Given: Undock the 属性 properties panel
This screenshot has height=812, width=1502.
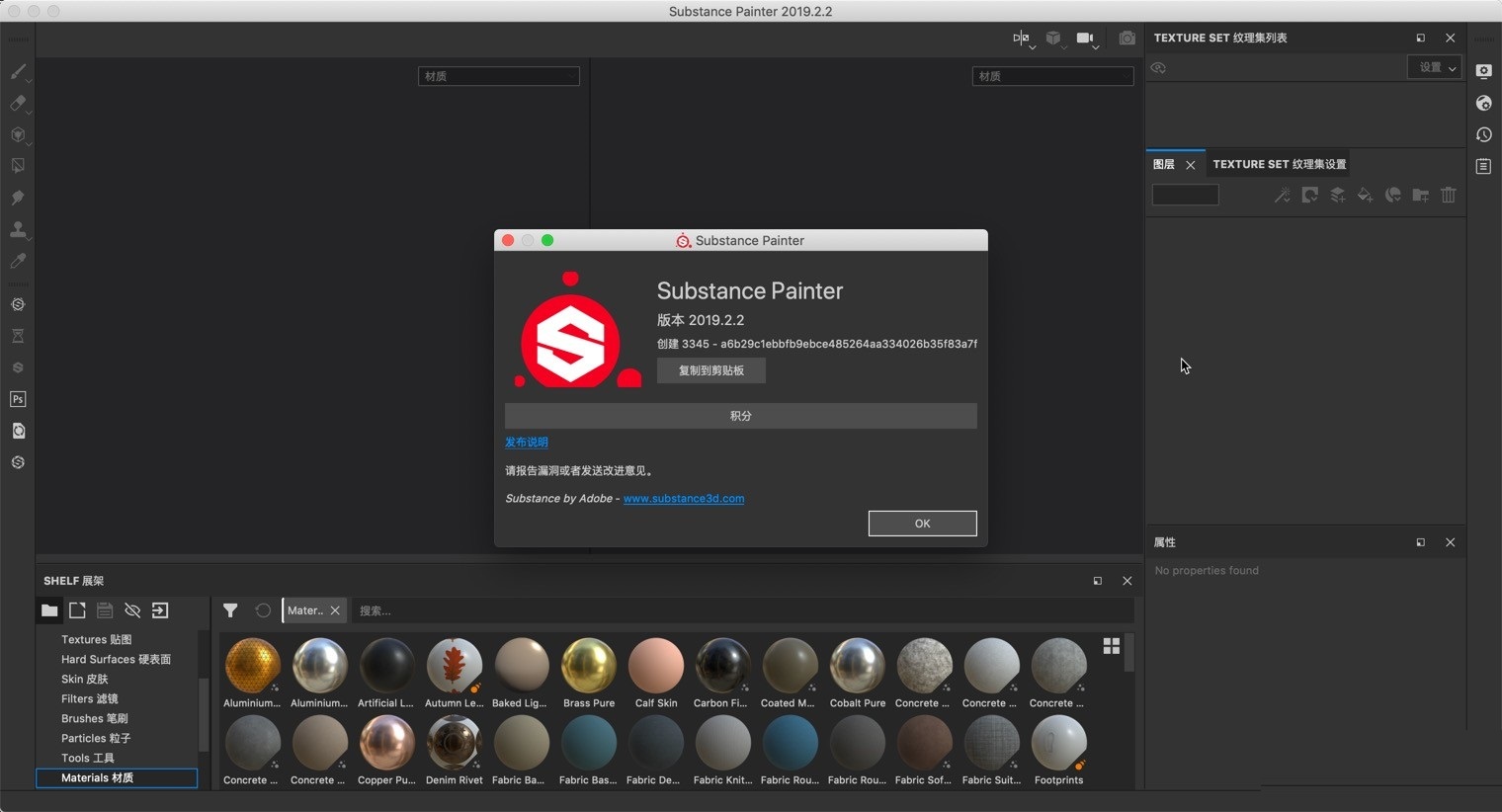Looking at the screenshot, I should point(1421,542).
